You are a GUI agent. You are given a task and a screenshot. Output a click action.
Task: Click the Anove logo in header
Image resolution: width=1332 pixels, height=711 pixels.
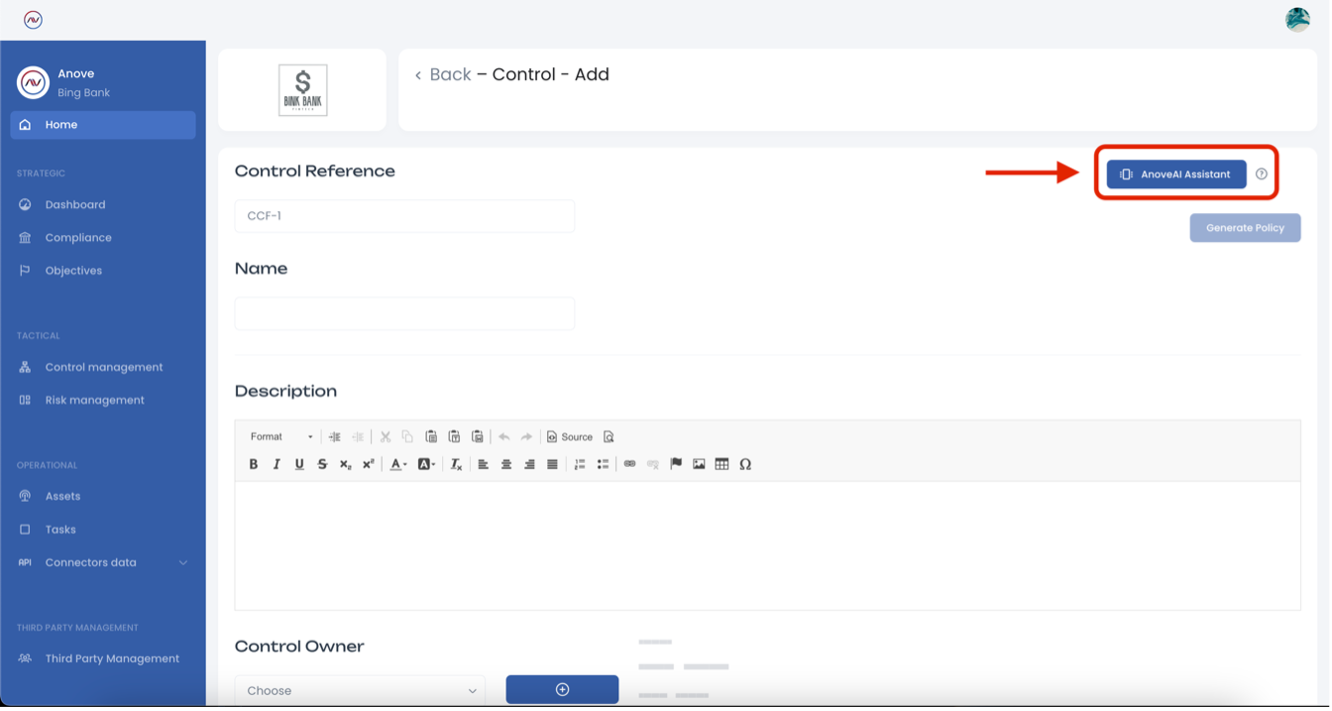tap(33, 19)
